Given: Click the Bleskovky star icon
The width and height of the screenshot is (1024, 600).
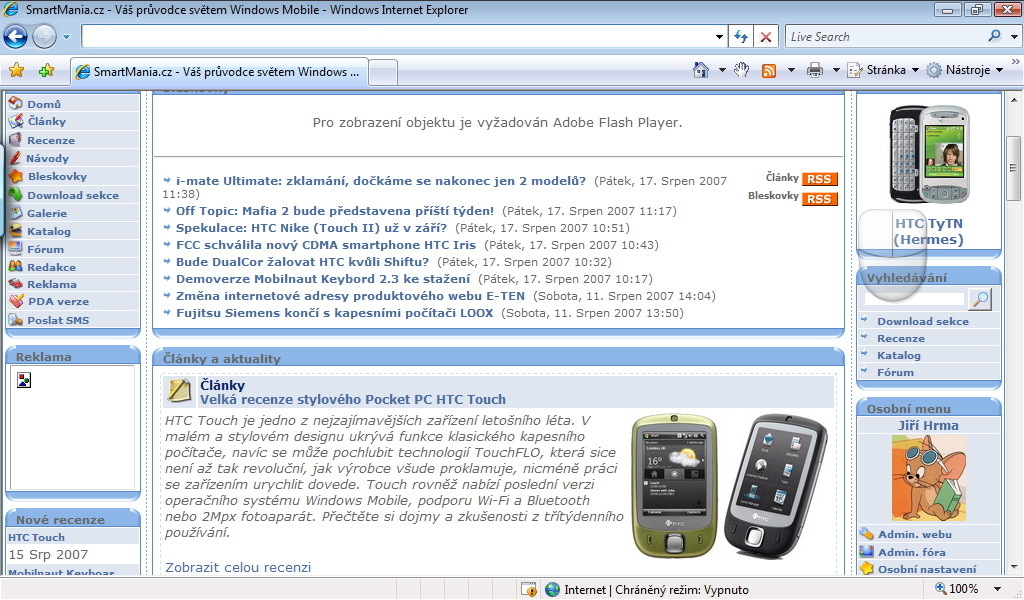Looking at the screenshot, I should coord(16,176).
